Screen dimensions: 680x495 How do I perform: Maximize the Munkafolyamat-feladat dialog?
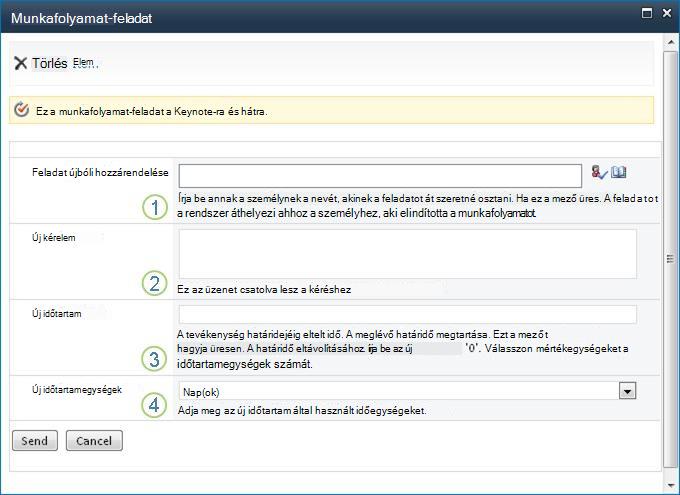tap(647, 13)
